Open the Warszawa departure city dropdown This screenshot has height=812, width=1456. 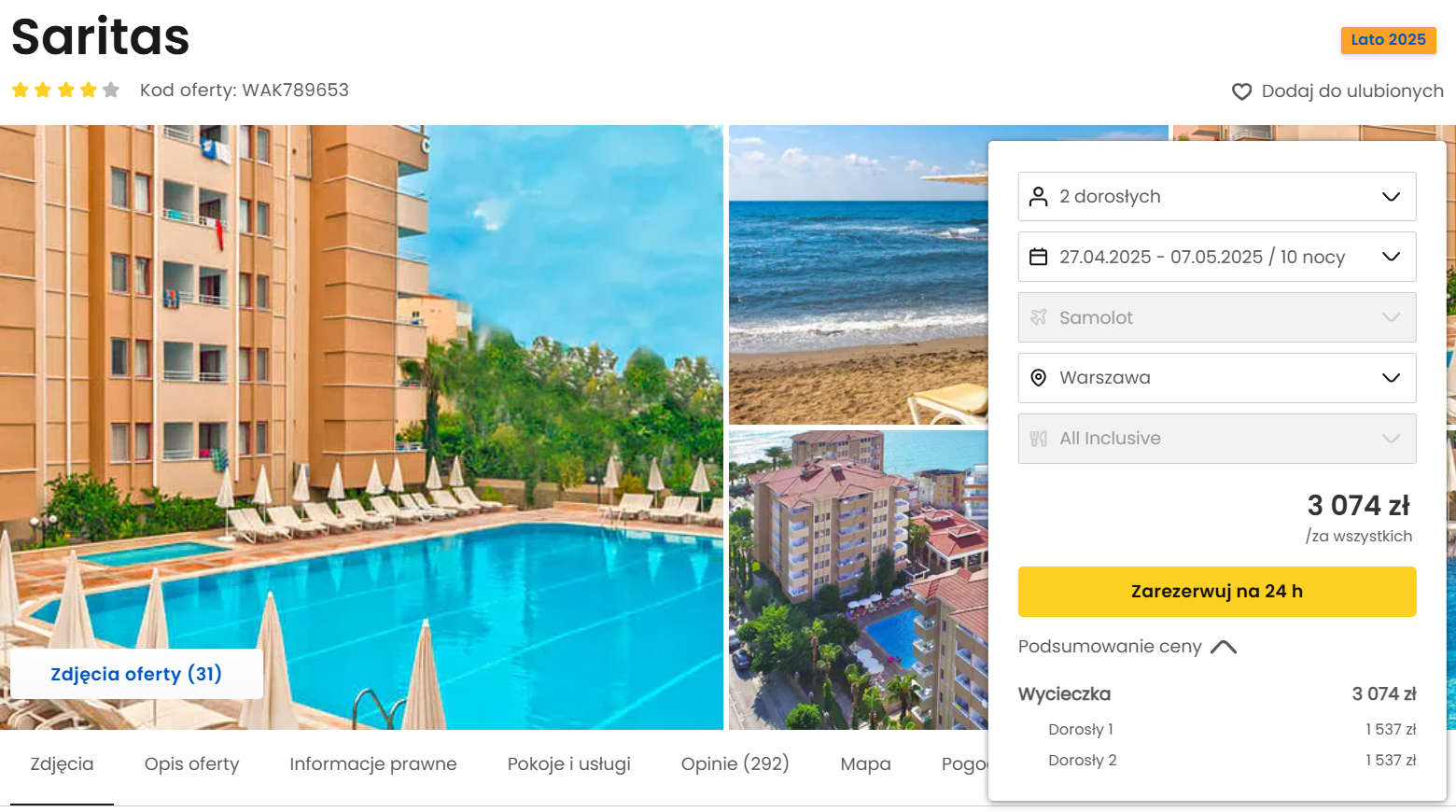pos(1217,378)
